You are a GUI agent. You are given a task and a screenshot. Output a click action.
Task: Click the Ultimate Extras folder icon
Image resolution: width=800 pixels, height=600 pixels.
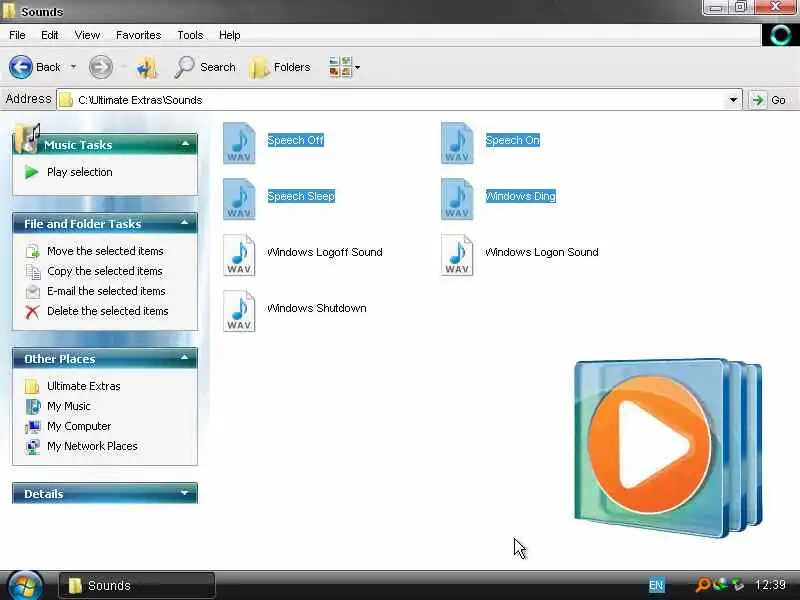pos(33,386)
